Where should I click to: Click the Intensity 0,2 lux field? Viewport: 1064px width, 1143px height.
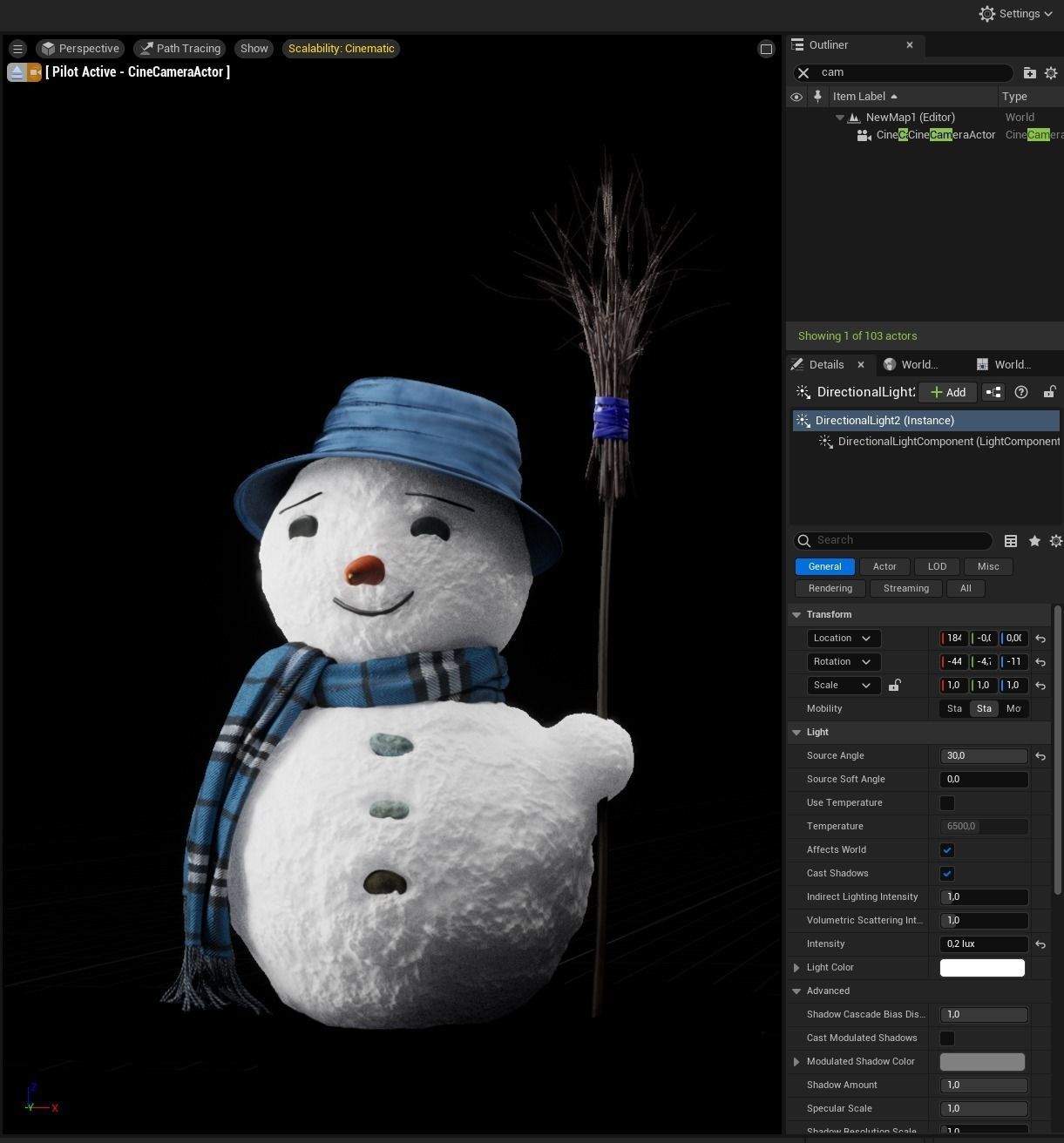pos(984,944)
